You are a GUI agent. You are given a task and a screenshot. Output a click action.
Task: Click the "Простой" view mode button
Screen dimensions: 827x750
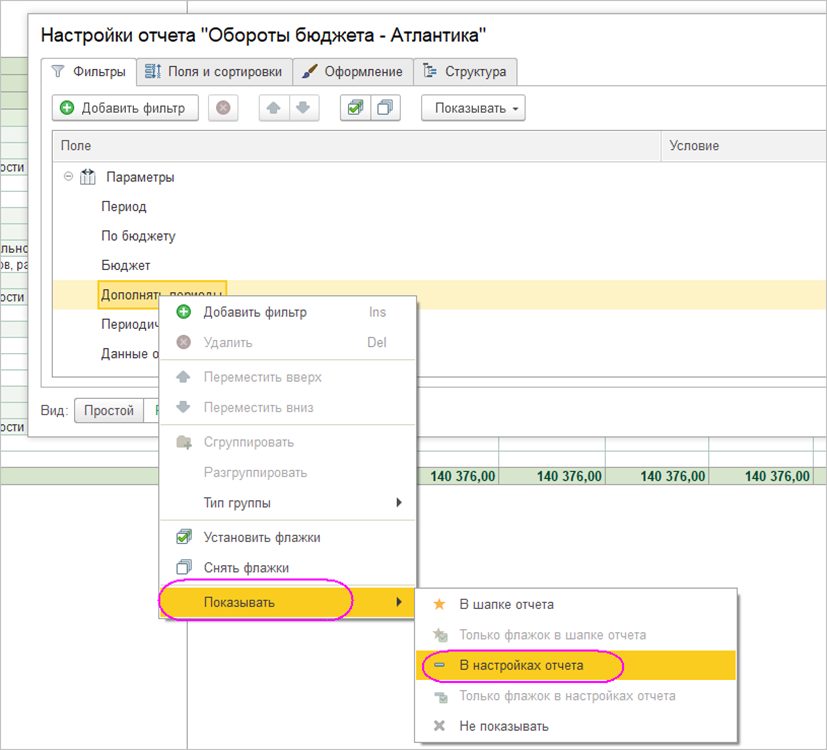click(x=108, y=410)
